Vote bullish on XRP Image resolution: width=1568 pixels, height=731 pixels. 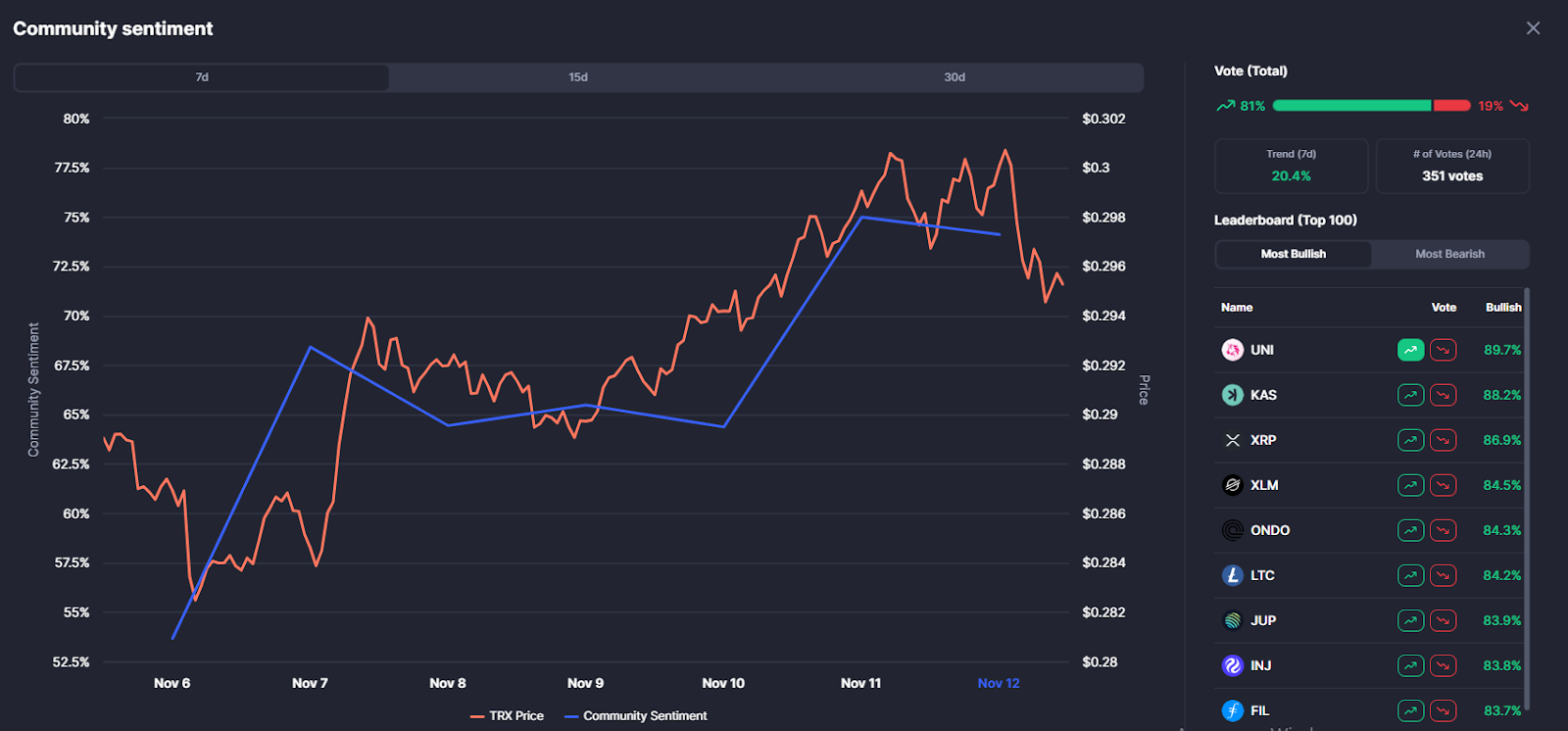[x=1410, y=440]
